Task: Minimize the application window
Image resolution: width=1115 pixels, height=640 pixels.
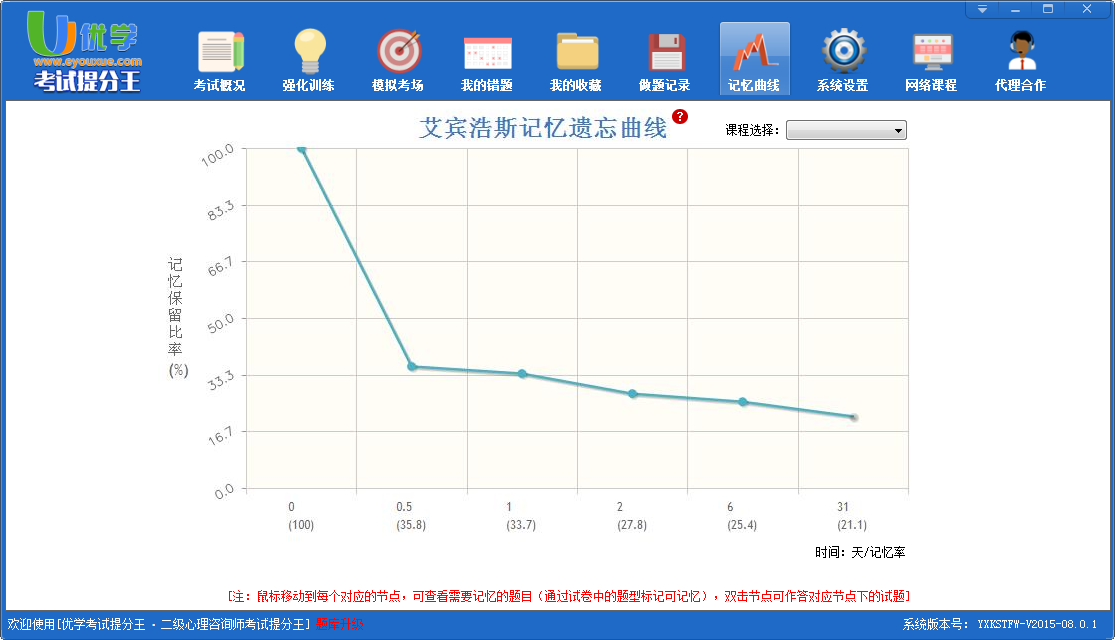Action: click(x=1015, y=9)
